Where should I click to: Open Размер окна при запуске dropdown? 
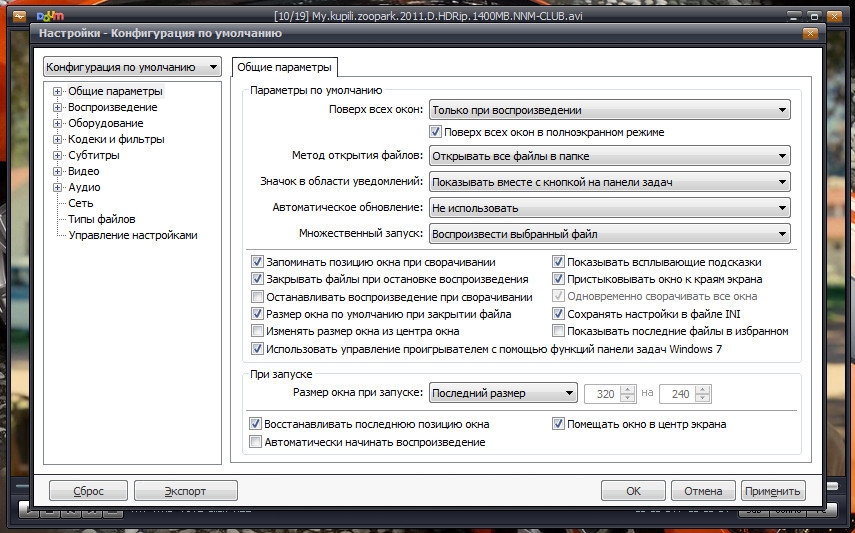pos(503,393)
